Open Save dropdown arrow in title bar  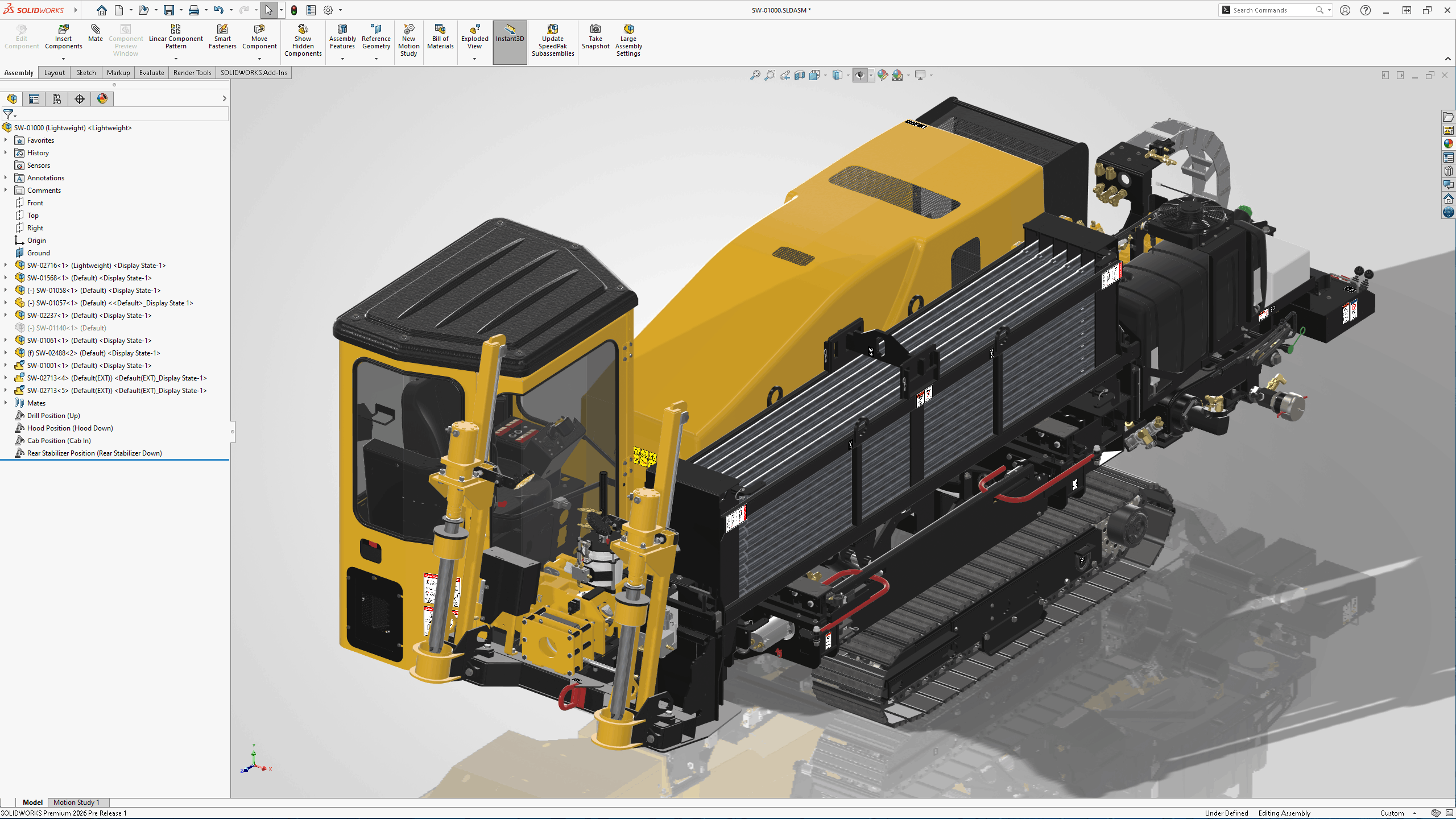pyautogui.click(x=181, y=10)
